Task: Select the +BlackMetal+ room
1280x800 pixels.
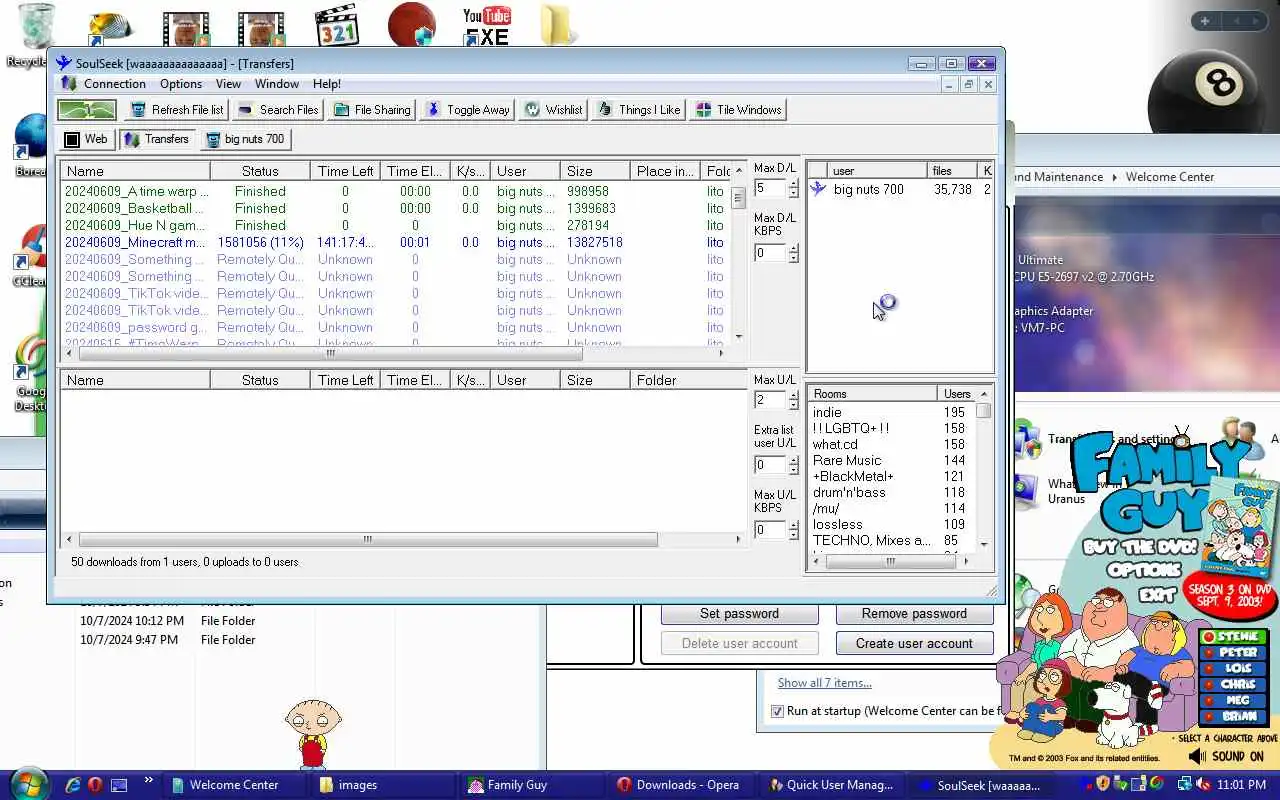Action: point(853,476)
